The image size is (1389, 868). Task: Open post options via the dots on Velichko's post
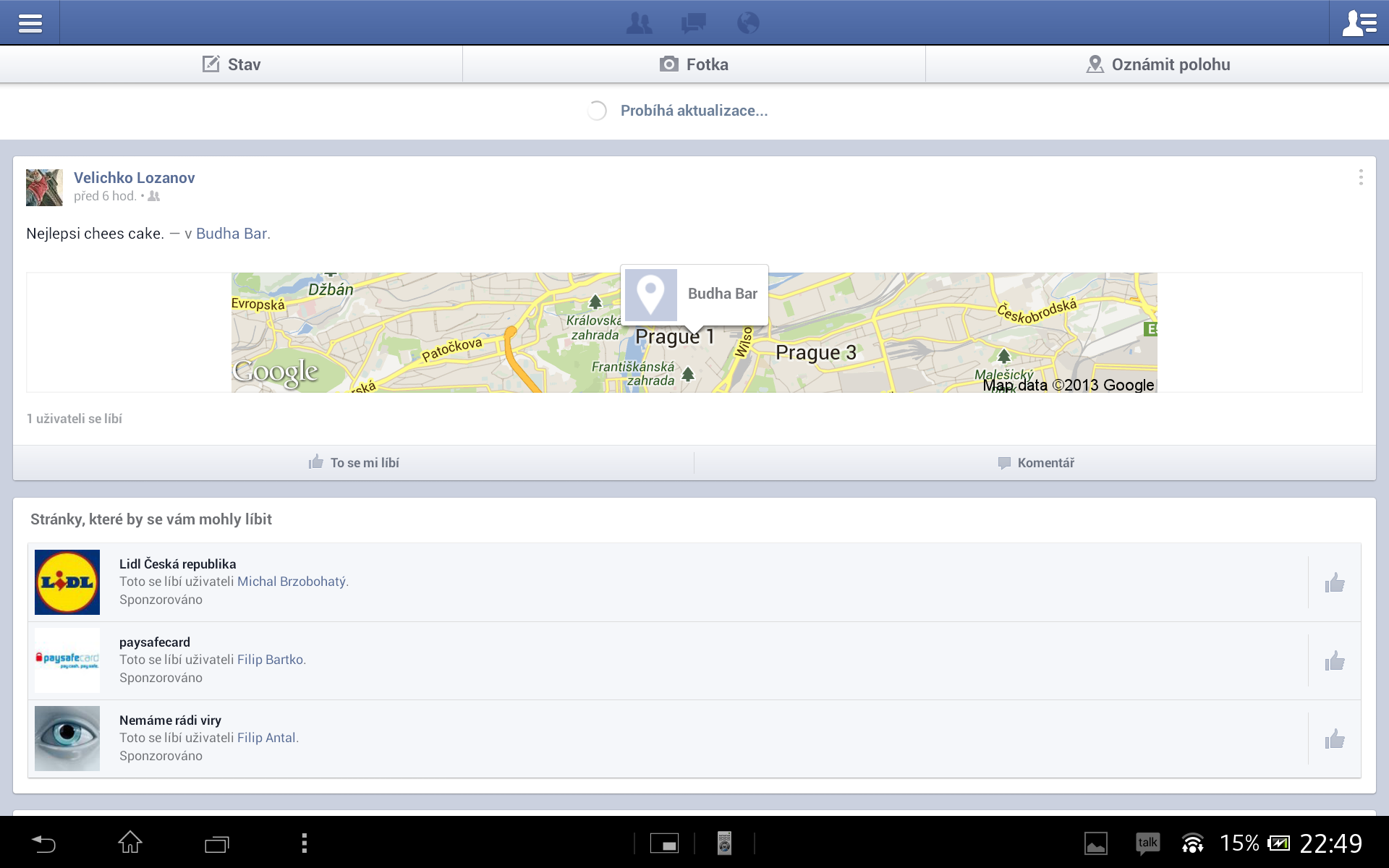click(x=1359, y=177)
